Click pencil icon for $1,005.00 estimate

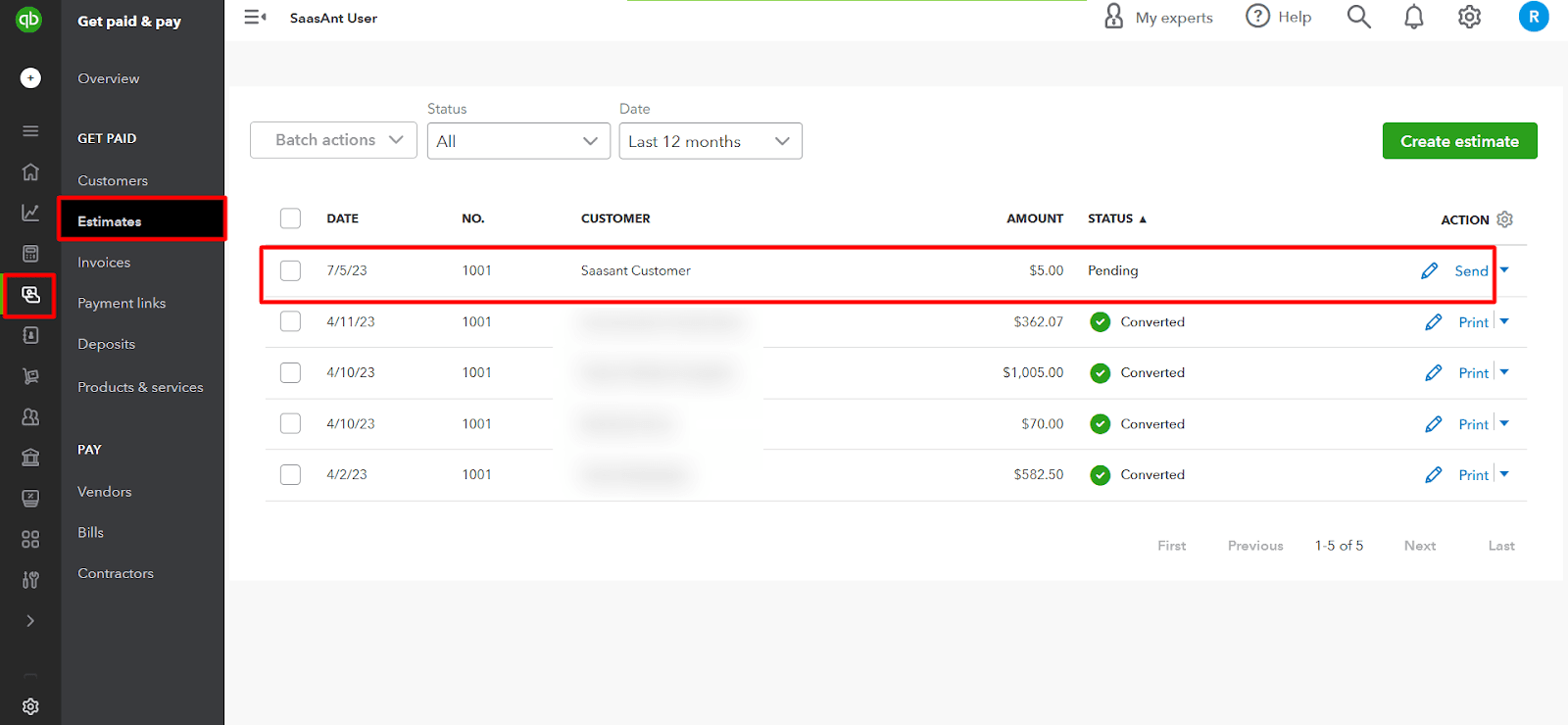(x=1434, y=372)
